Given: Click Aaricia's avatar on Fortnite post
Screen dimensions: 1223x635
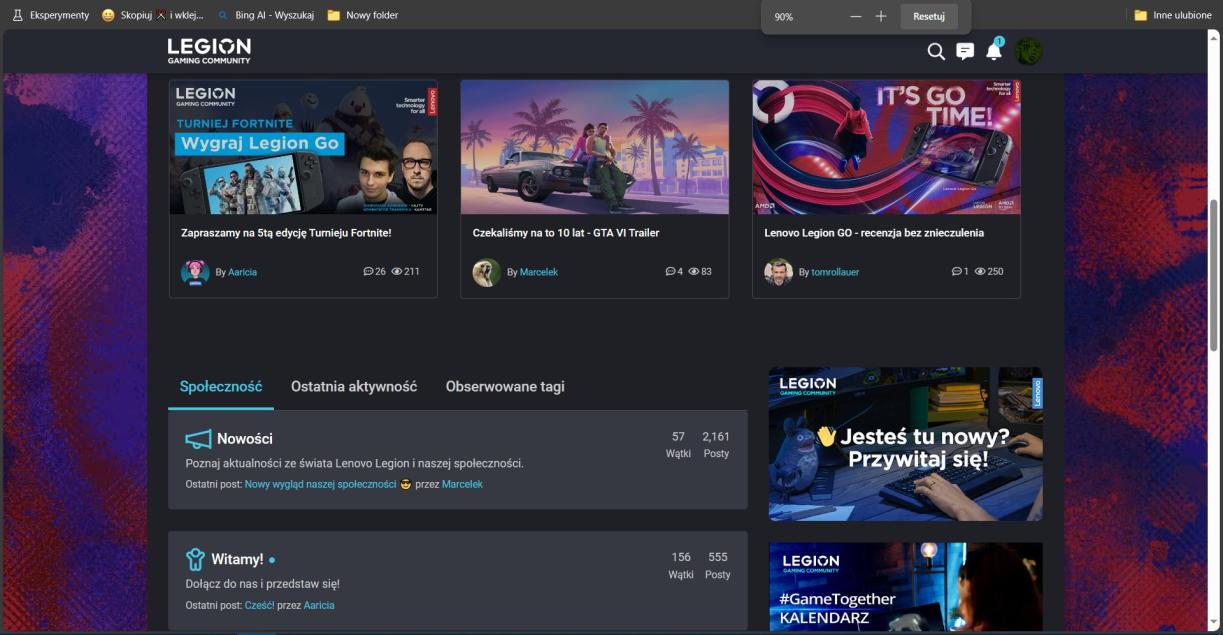Looking at the screenshot, I should 195,272.
